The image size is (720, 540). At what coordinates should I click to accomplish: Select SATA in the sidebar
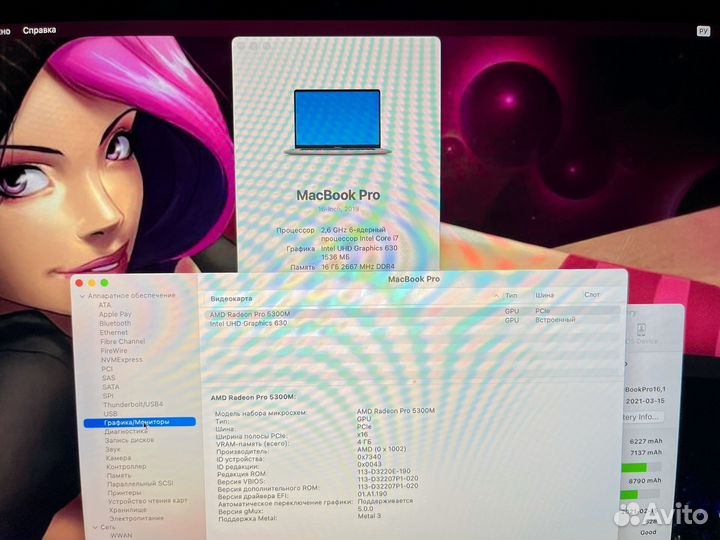click(111, 387)
